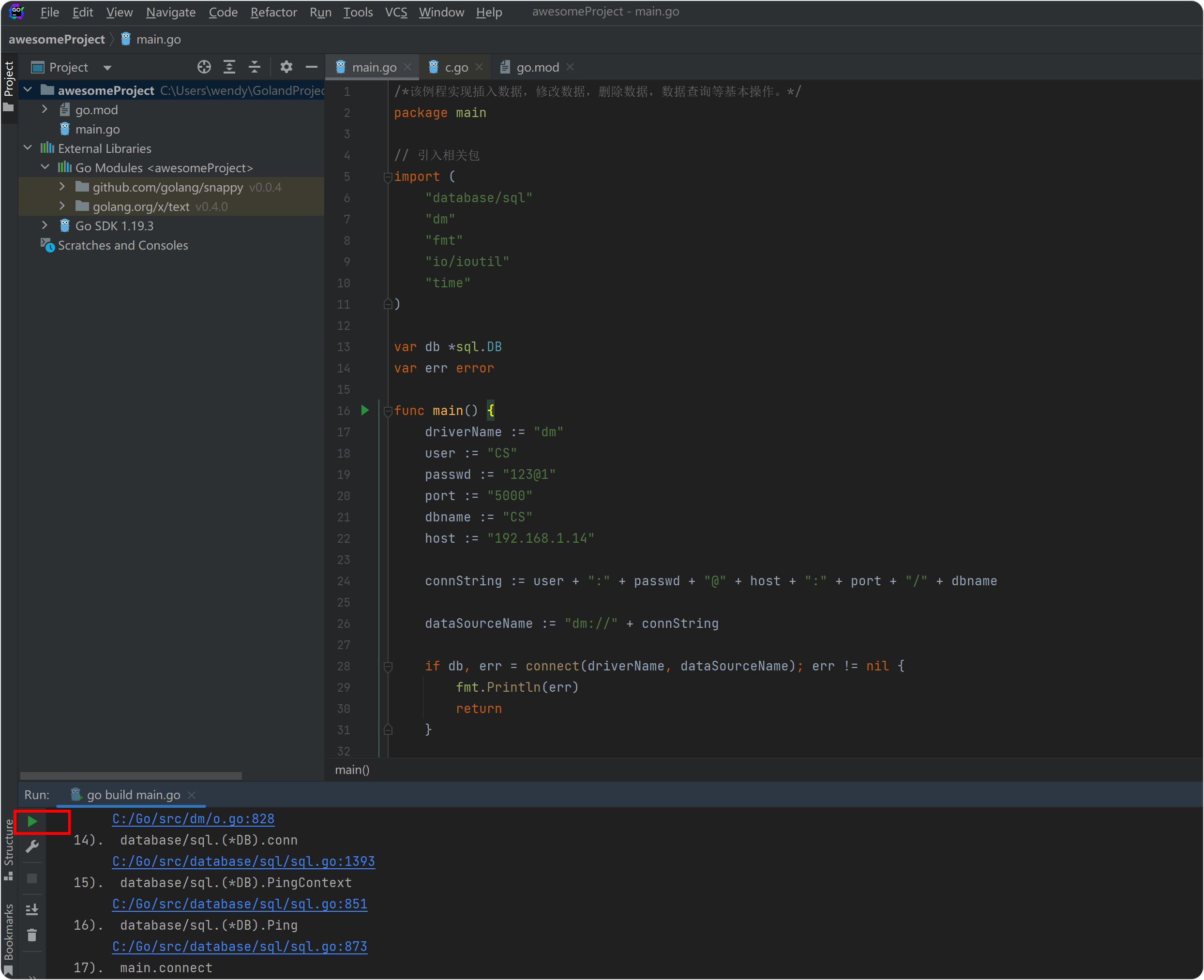Open the Project view dropdown arrow
Viewport: 1204px width, 980px height.
107,68
